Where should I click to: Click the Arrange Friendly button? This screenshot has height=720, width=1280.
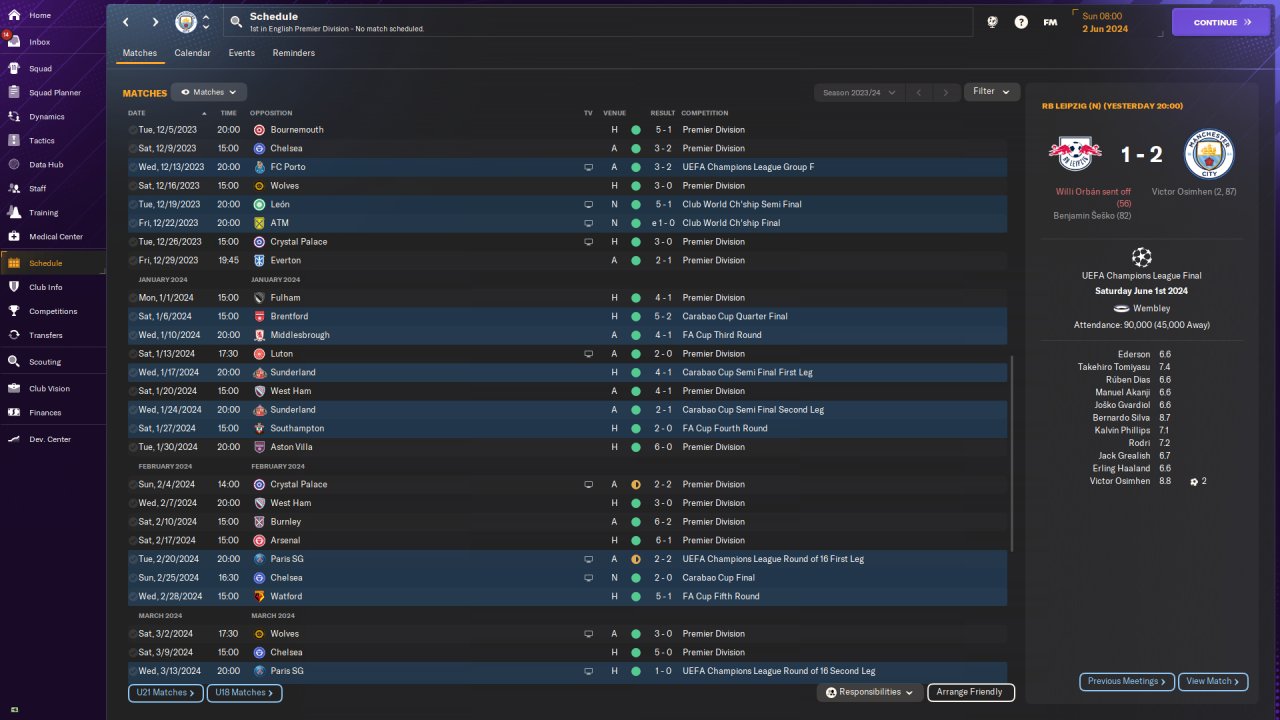971,692
